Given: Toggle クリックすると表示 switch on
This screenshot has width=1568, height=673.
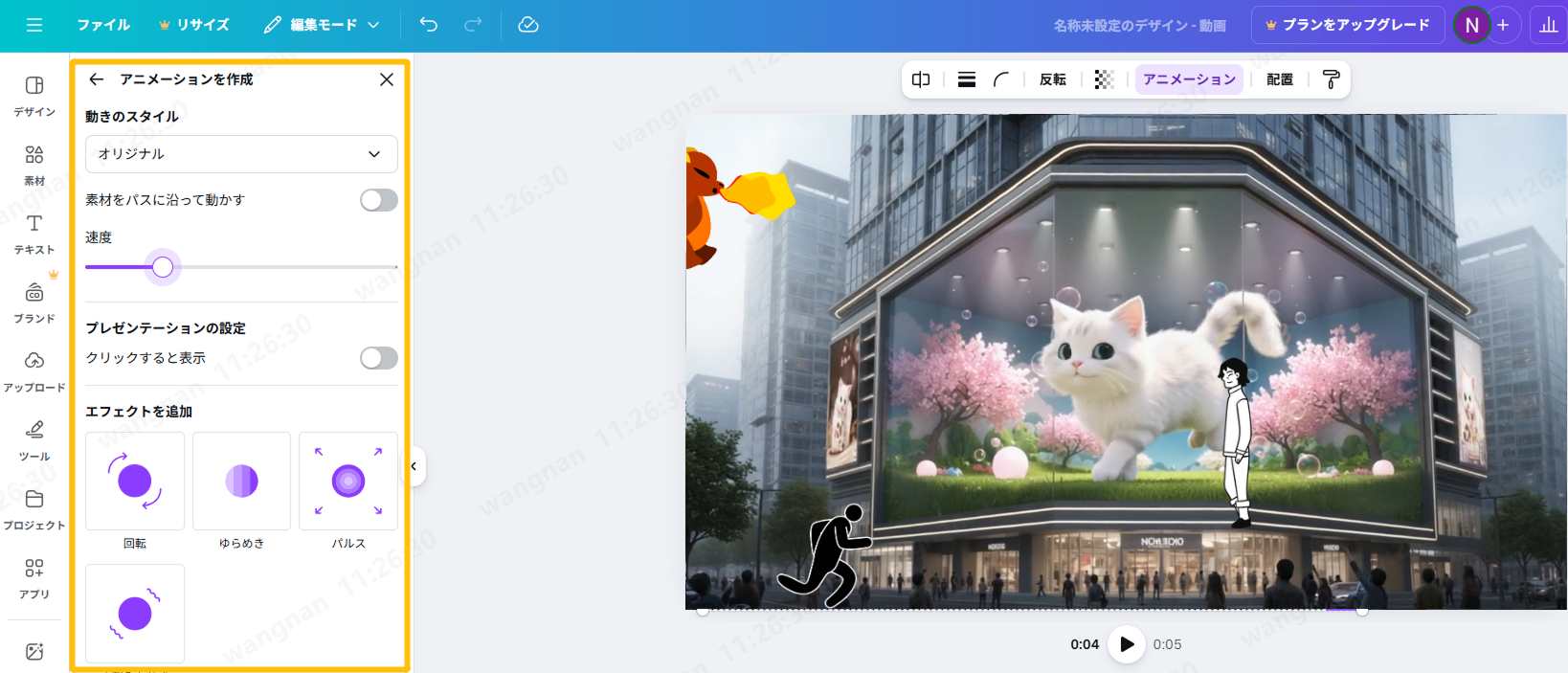Looking at the screenshot, I should click(x=378, y=358).
